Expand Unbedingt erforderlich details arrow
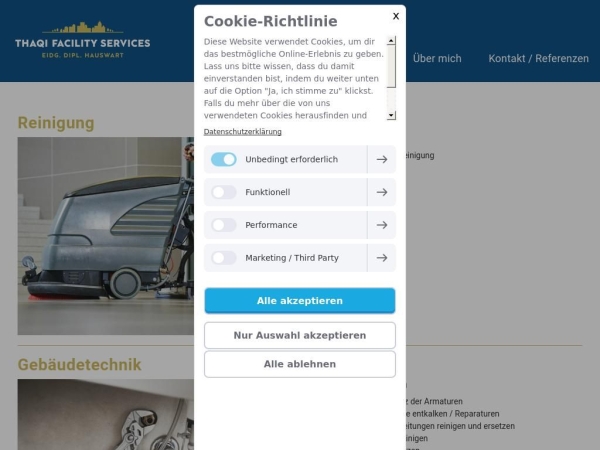 coord(382,159)
